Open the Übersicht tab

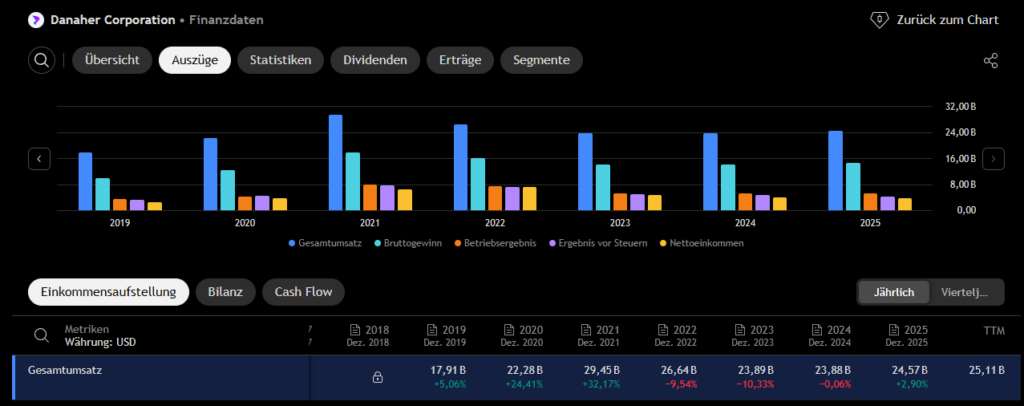coord(112,60)
